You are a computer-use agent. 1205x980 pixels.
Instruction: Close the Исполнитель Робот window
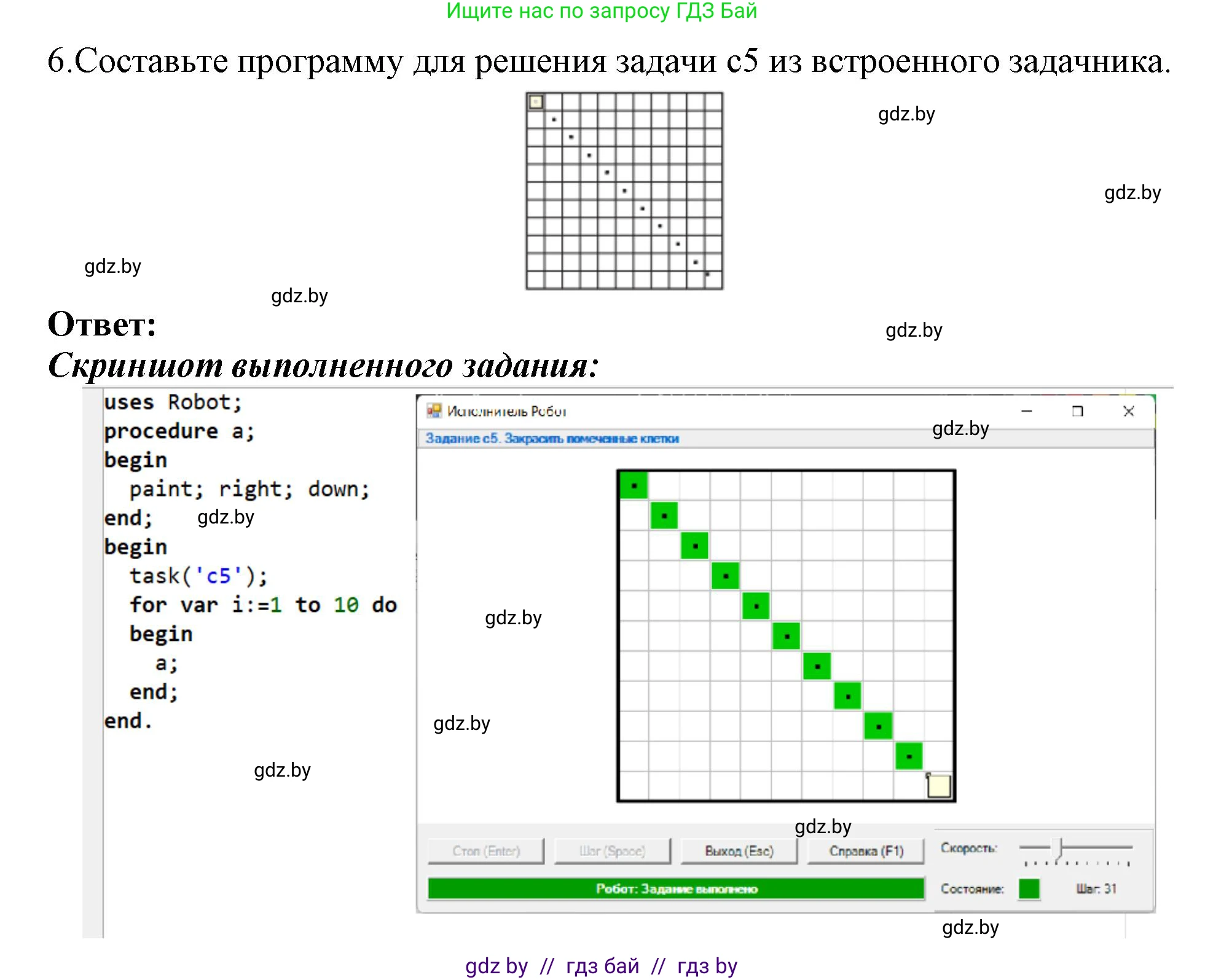[x=1128, y=411]
